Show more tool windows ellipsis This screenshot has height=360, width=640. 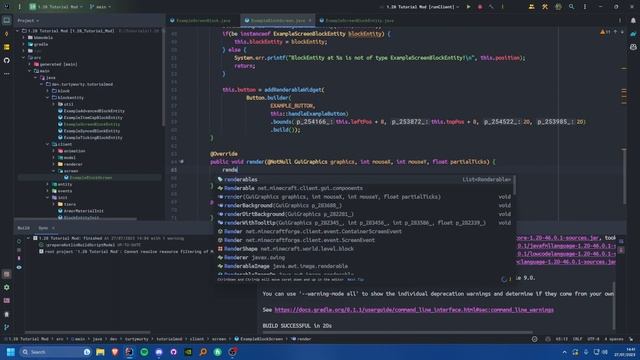[x=7, y=74]
